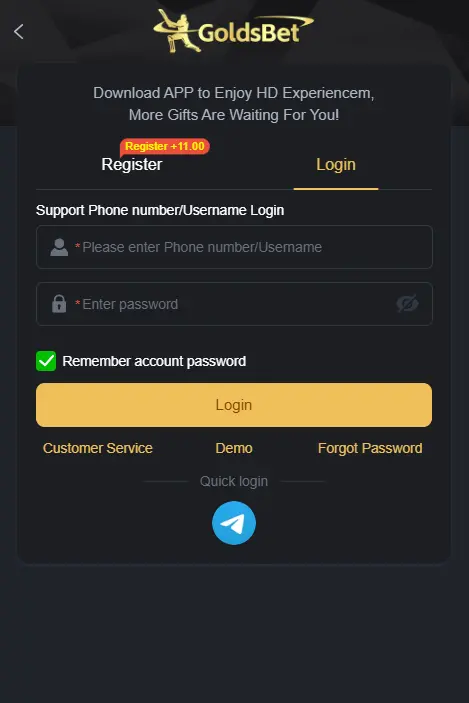
Task: Switch to the Register tab
Action: (132, 165)
